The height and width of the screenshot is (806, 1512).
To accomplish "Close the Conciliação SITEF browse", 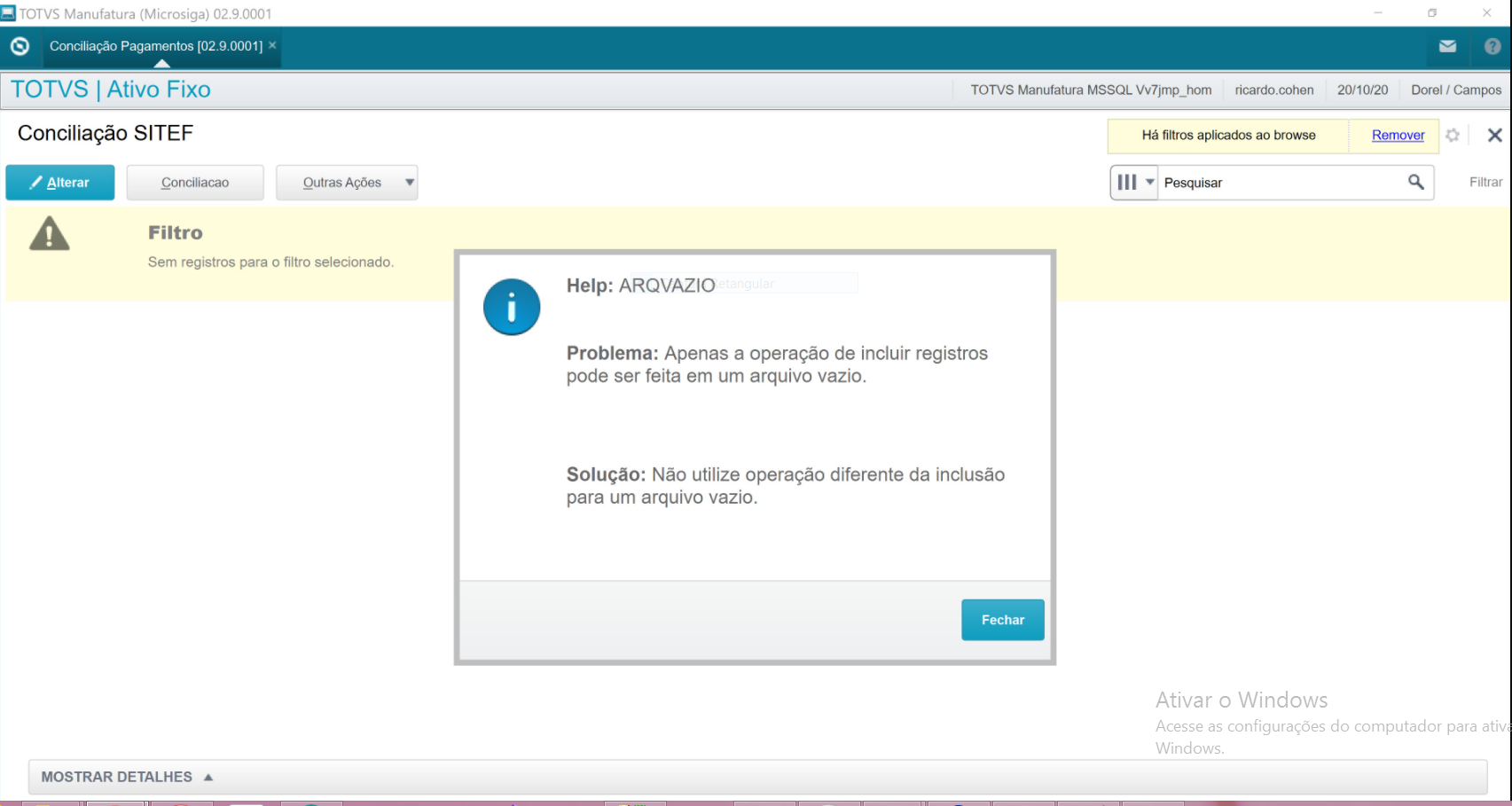I will click(1495, 135).
